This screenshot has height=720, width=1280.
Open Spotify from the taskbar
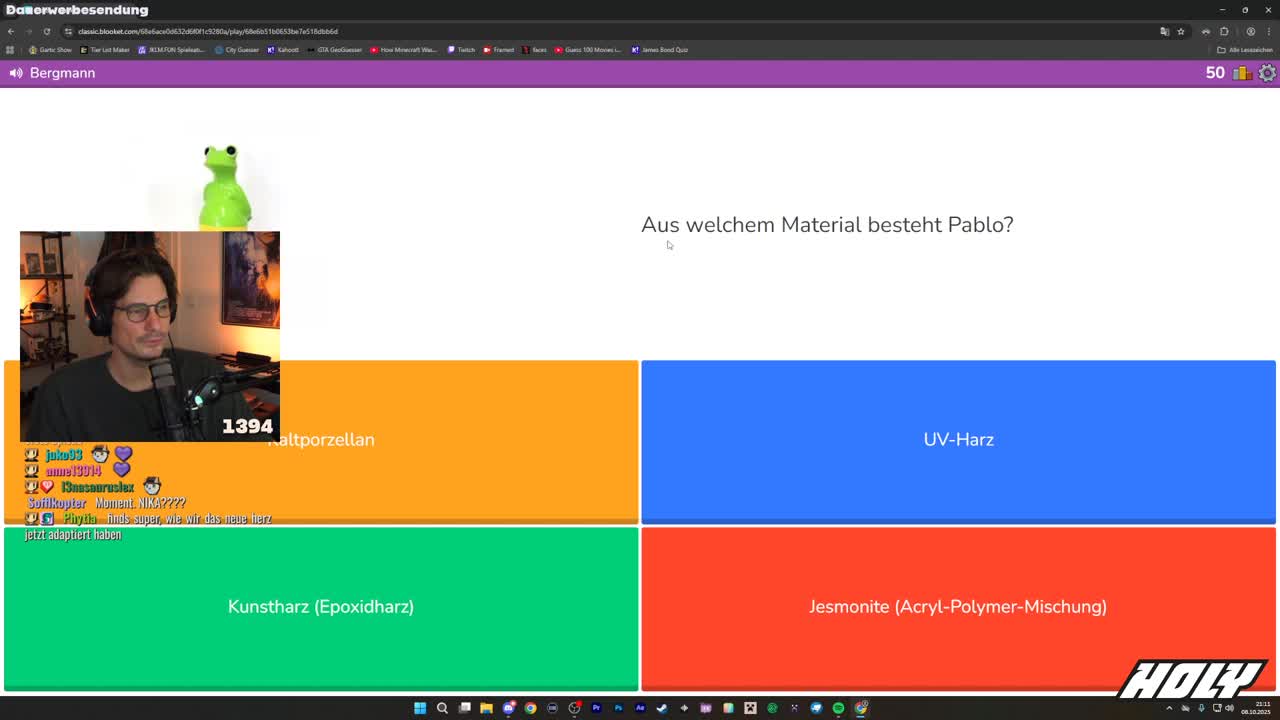[838, 708]
